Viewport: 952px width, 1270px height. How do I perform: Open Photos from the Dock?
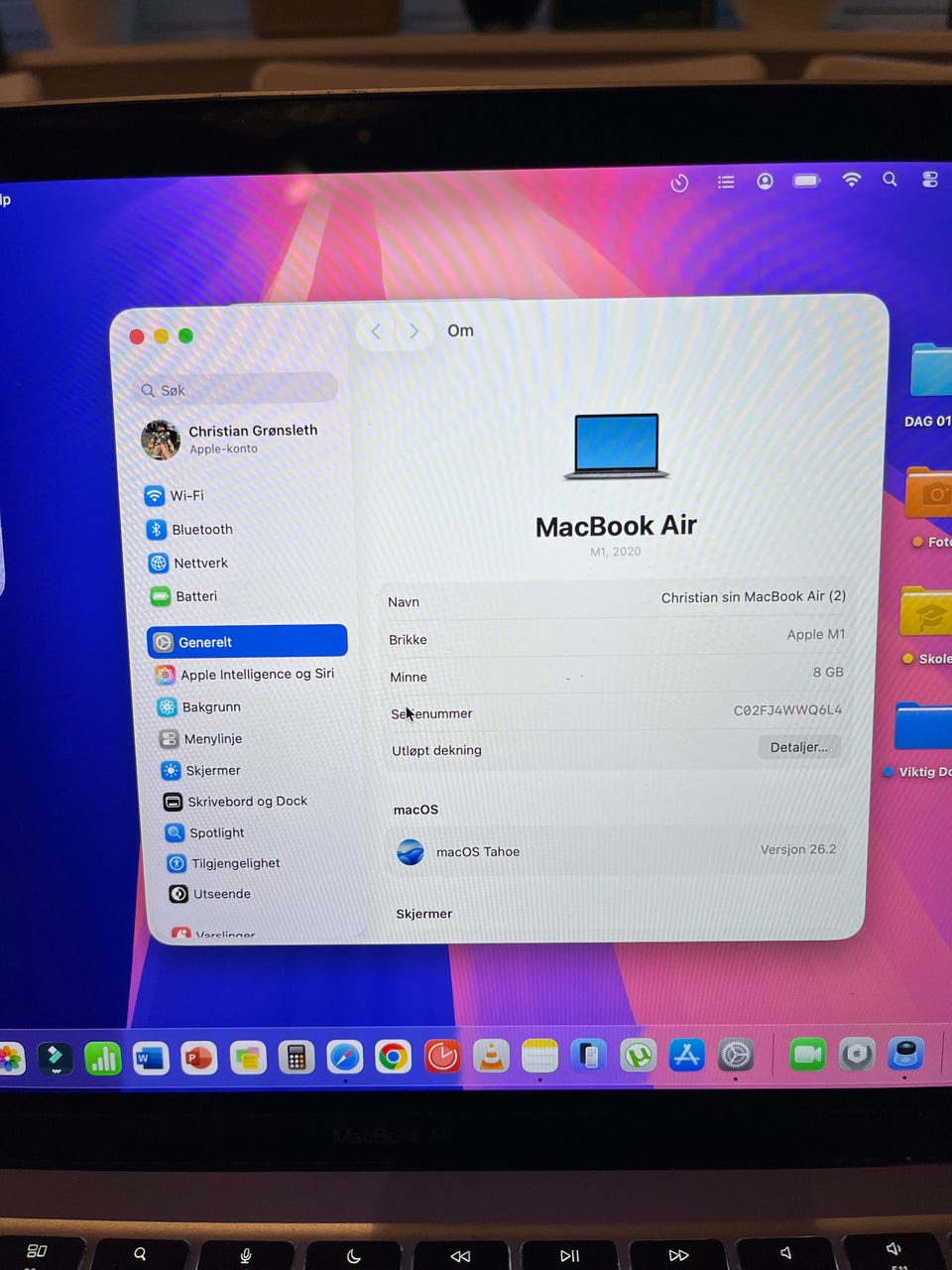point(10,1059)
